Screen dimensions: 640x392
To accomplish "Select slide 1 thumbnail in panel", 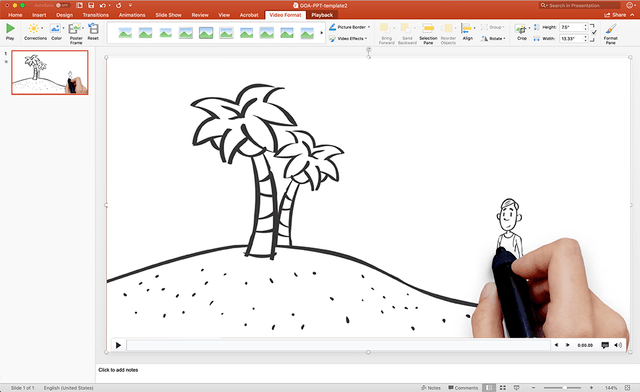I will coord(49,72).
